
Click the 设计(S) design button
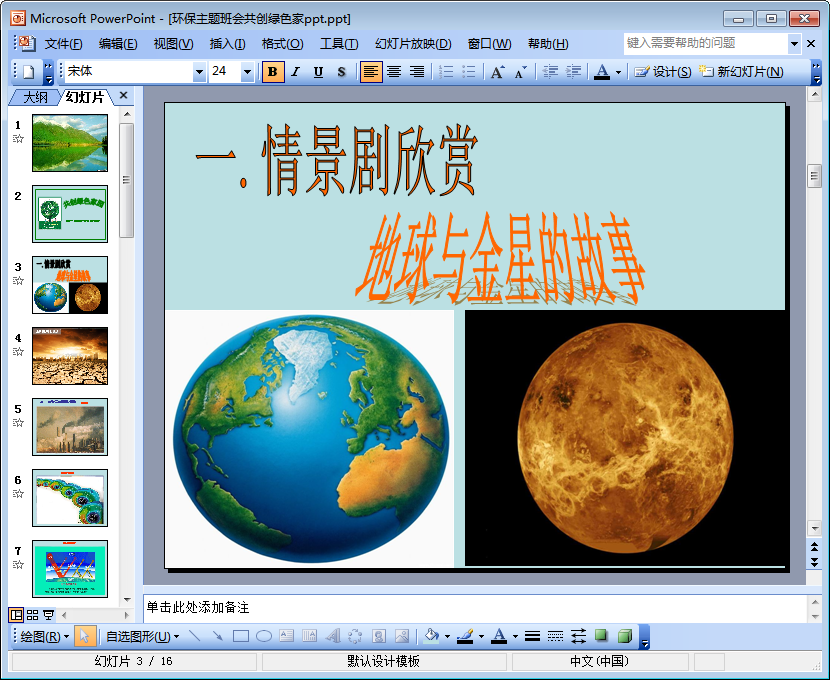point(663,72)
